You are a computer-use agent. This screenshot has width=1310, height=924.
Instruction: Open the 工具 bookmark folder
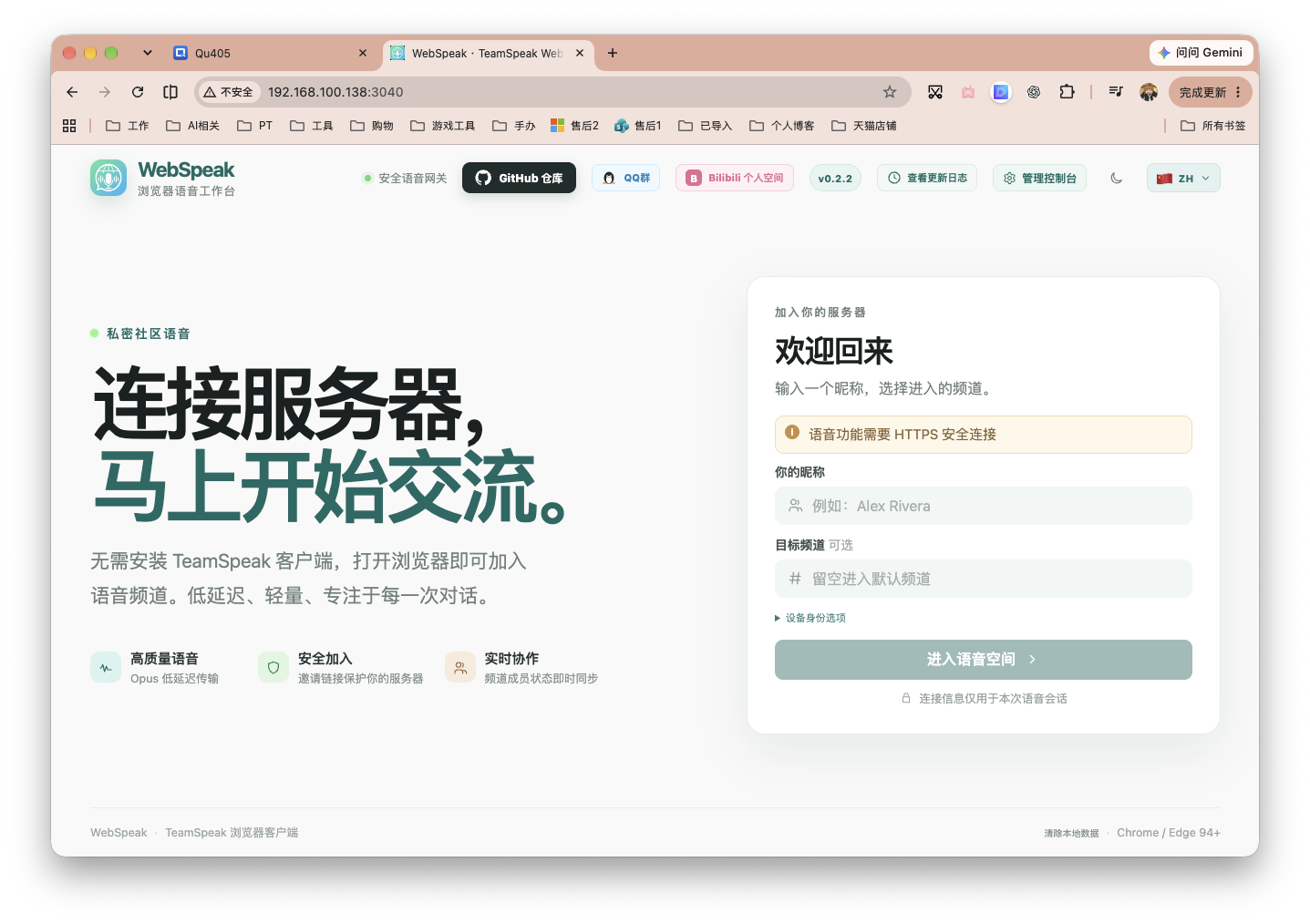pos(312,126)
